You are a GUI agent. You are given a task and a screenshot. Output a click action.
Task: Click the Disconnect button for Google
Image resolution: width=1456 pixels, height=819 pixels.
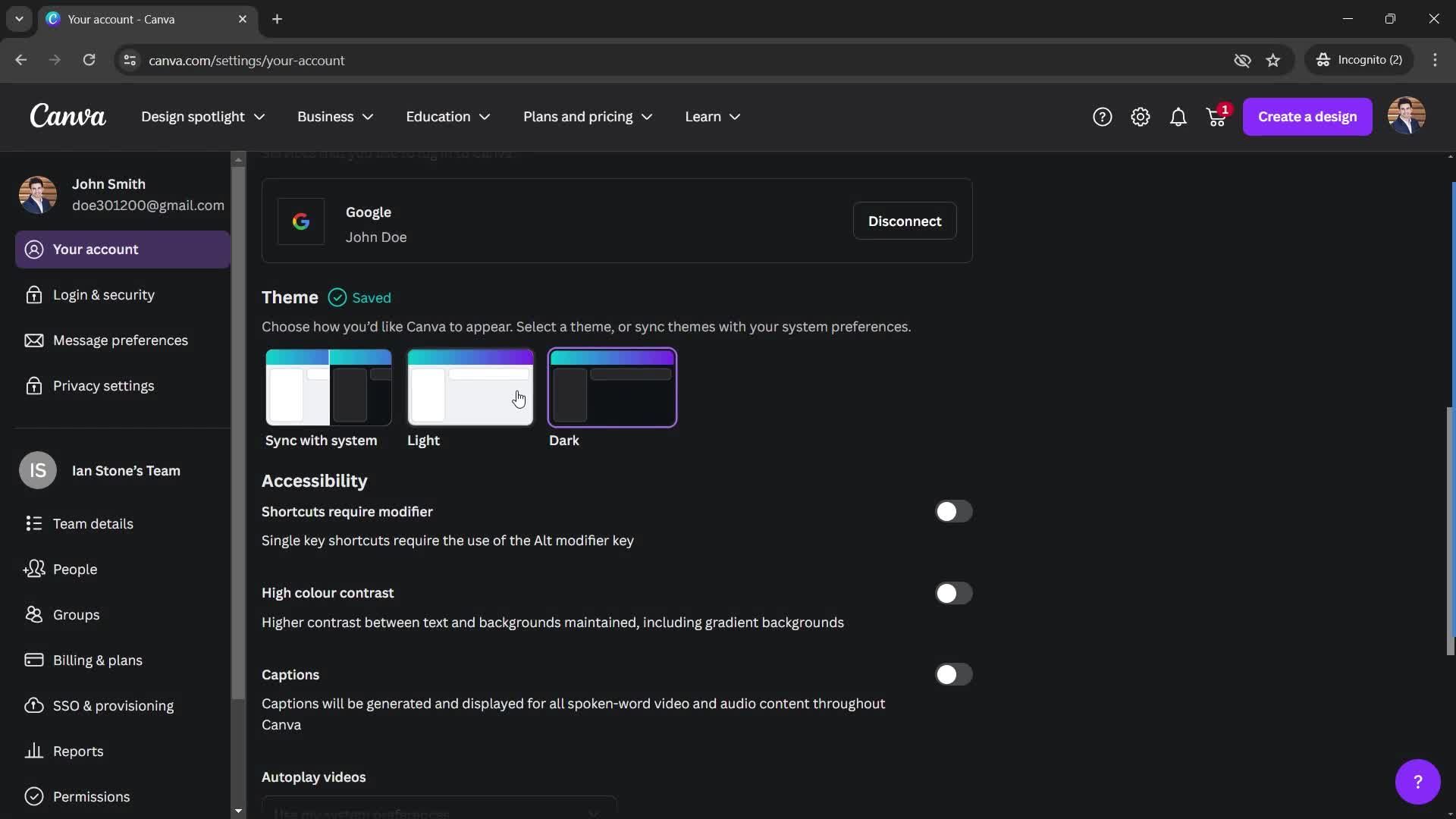(904, 220)
